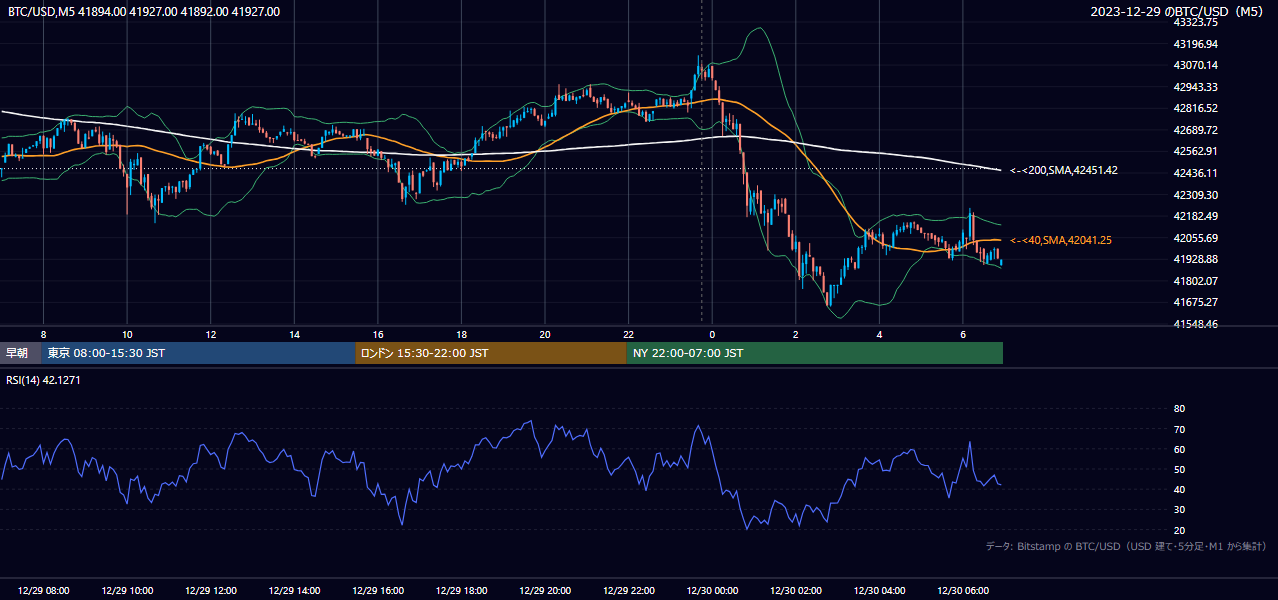
Task: Click the Bitstamp data source credit text
Action: [x=1126, y=546]
